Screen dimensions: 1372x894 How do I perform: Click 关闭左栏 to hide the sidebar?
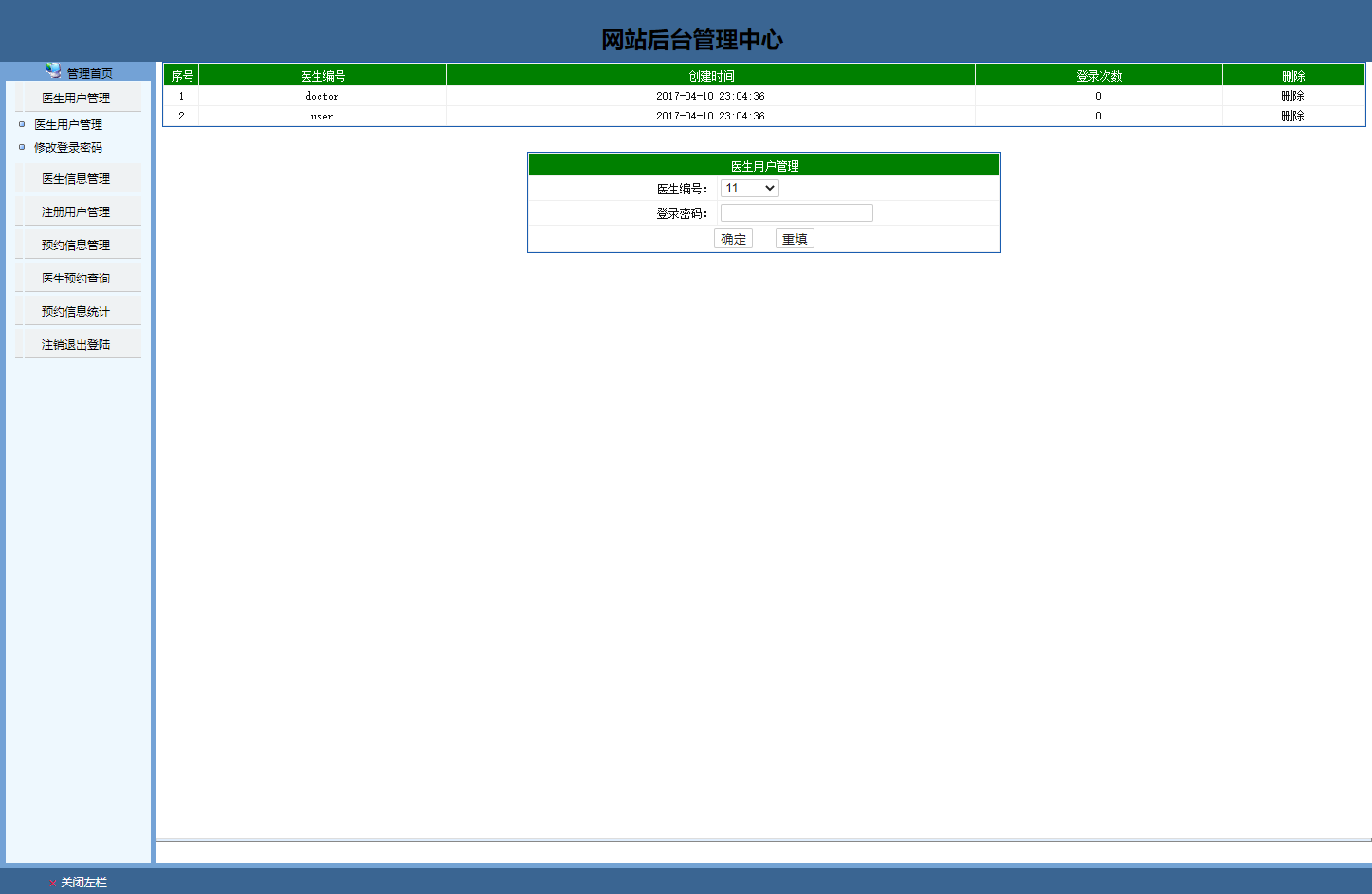click(84, 883)
